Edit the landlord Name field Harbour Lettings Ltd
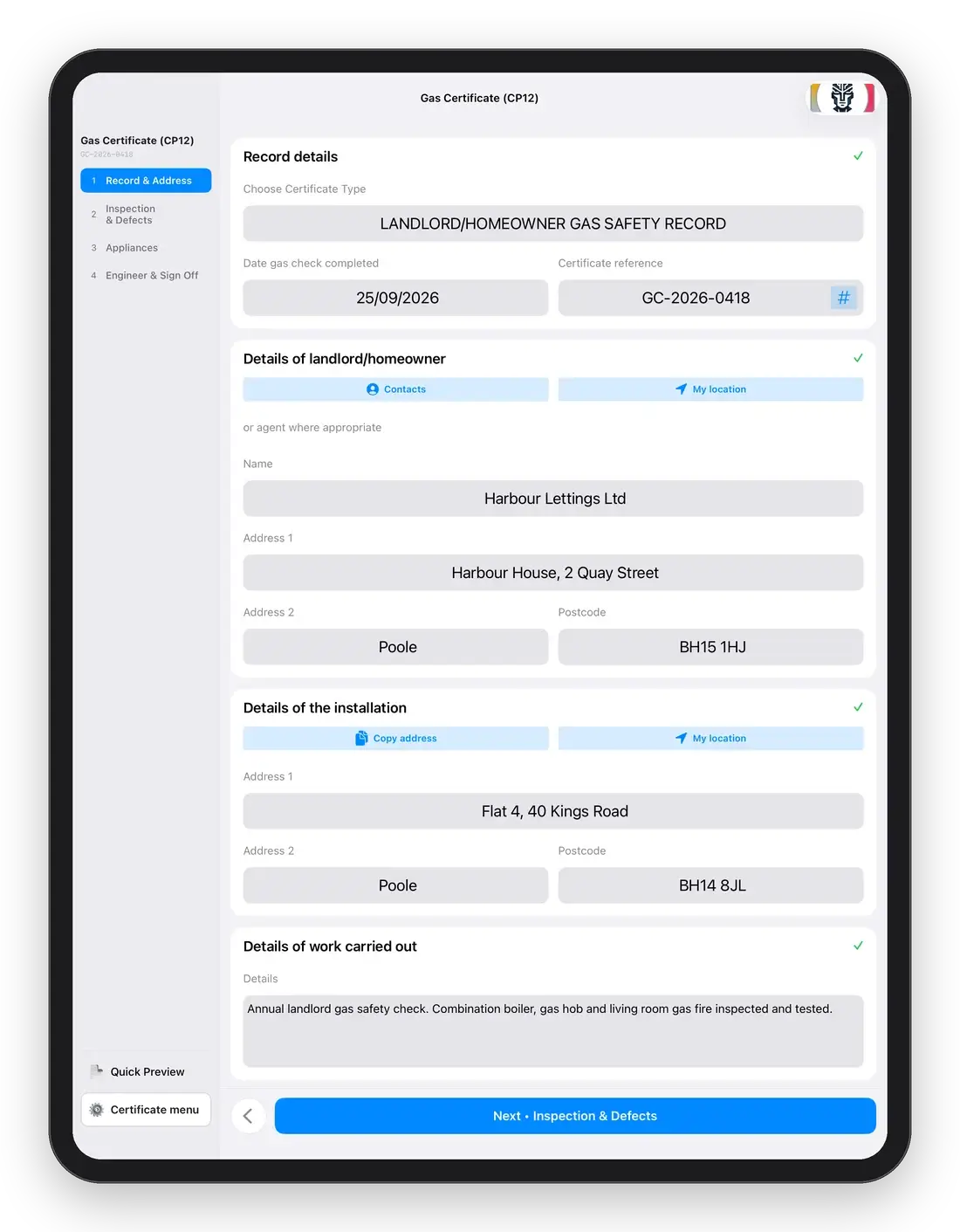This screenshot has width=960, height=1232. 553,499
